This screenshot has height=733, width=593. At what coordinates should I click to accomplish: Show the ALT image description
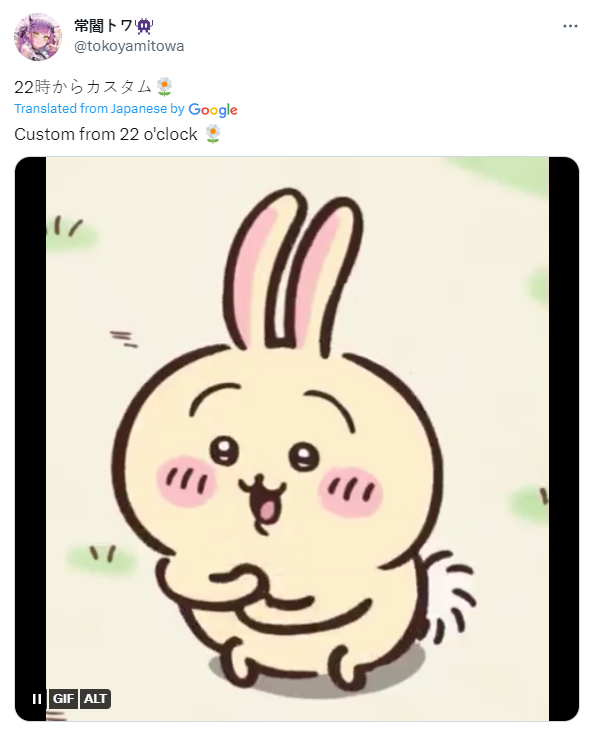(x=95, y=699)
